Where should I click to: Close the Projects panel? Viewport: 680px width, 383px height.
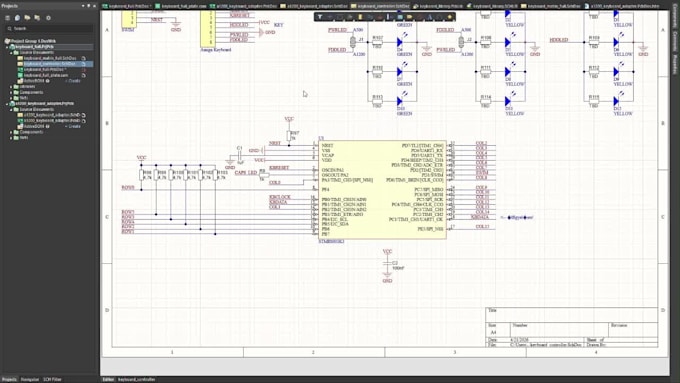pyautogui.click(x=95, y=6)
